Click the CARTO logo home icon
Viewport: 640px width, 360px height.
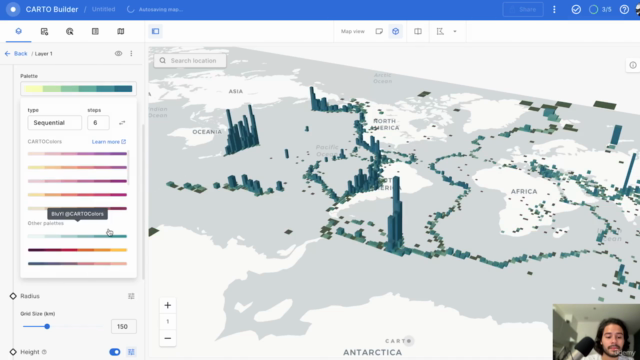(x=13, y=9)
